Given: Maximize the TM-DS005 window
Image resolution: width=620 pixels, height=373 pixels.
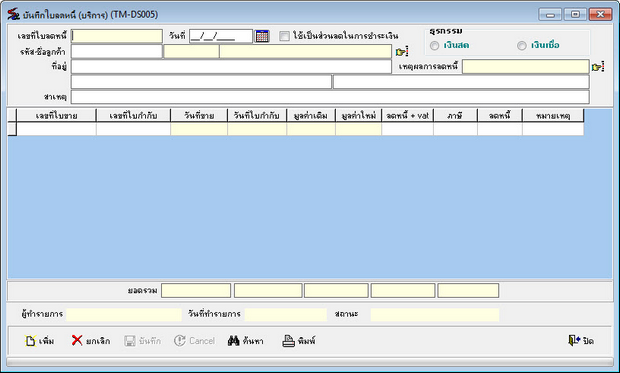Looking at the screenshot, I should tap(575, 14).
